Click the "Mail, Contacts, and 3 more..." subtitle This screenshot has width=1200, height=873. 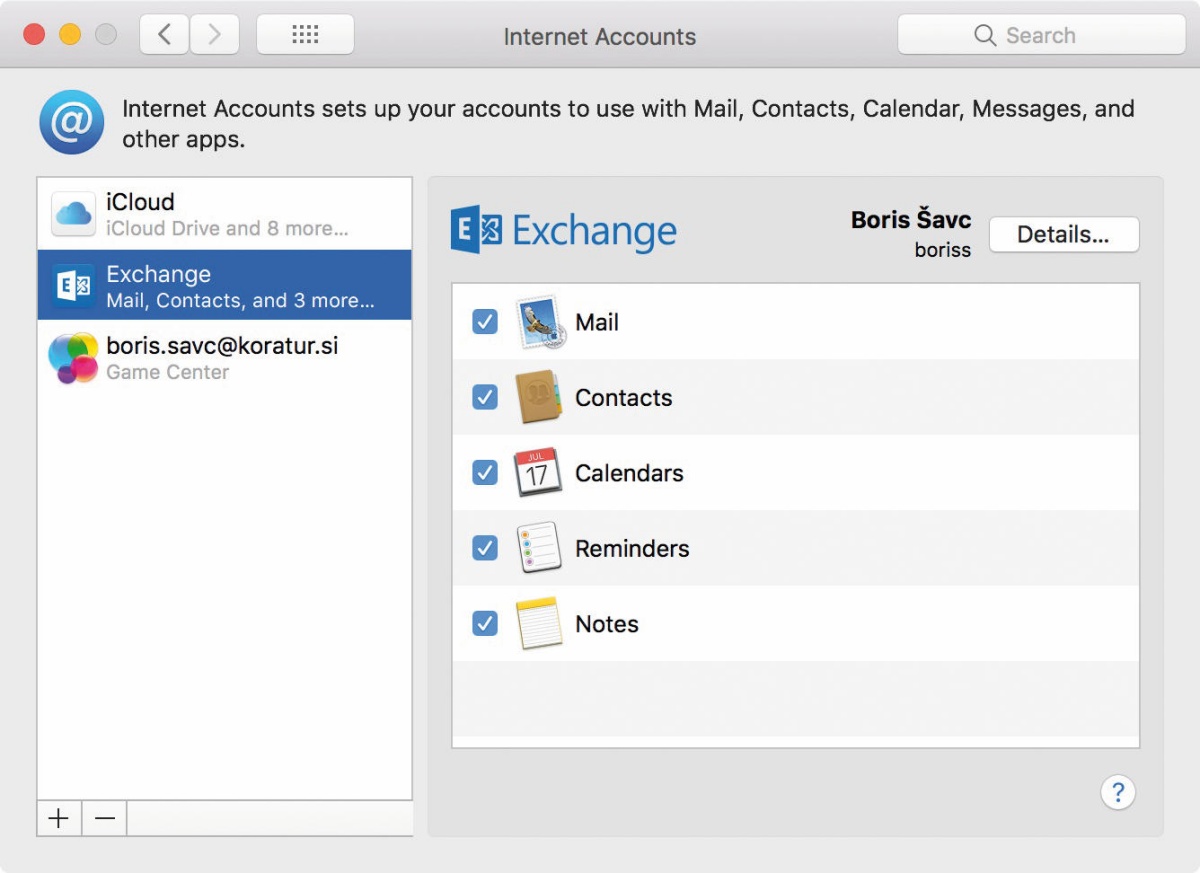pos(240,301)
